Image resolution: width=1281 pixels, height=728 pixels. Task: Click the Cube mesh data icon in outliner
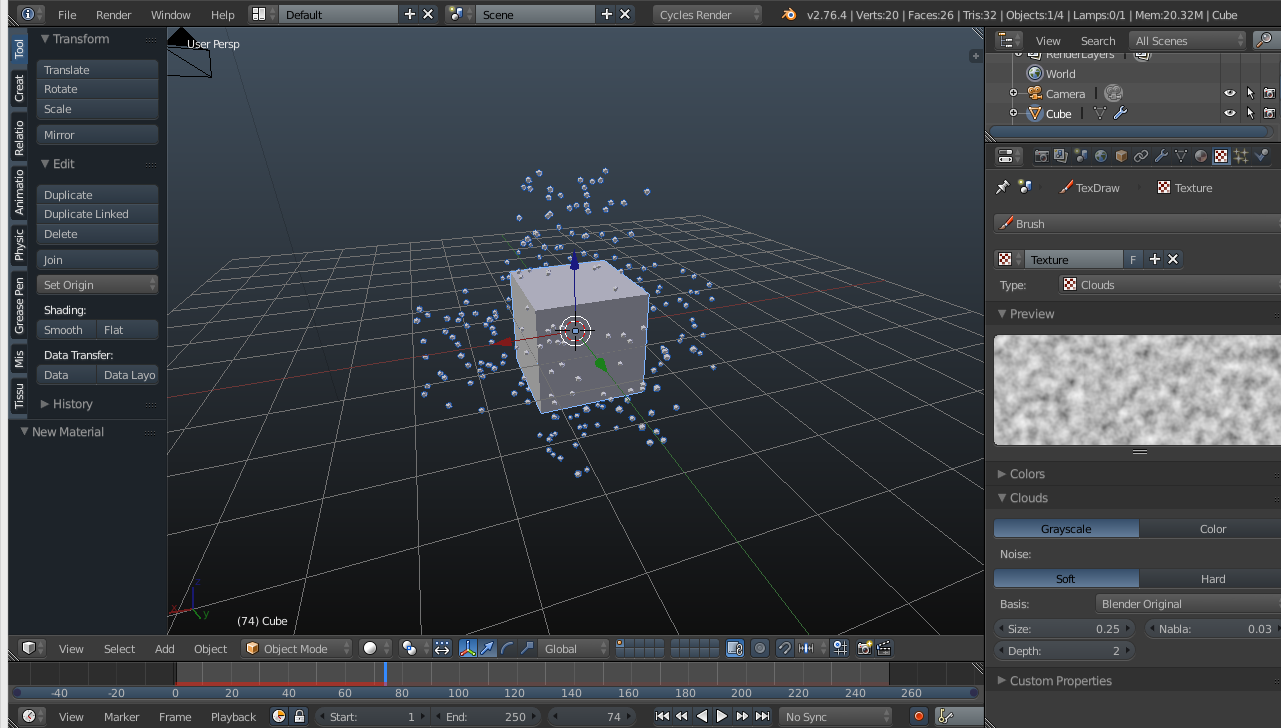click(x=1100, y=113)
